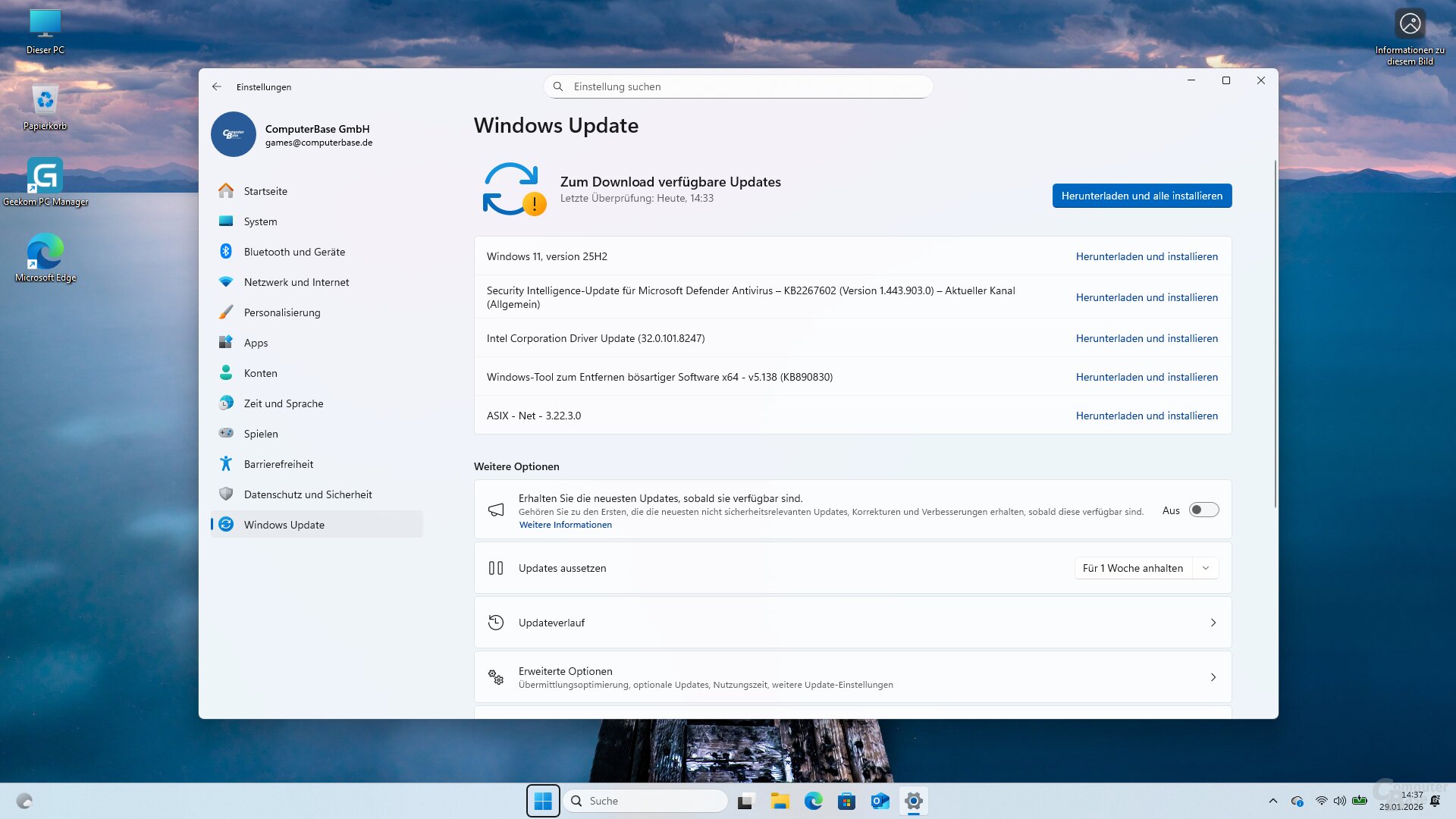The image size is (1456, 819).
Task: Expand the Updateverlauf row chevron
Action: (x=1214, y=622)
